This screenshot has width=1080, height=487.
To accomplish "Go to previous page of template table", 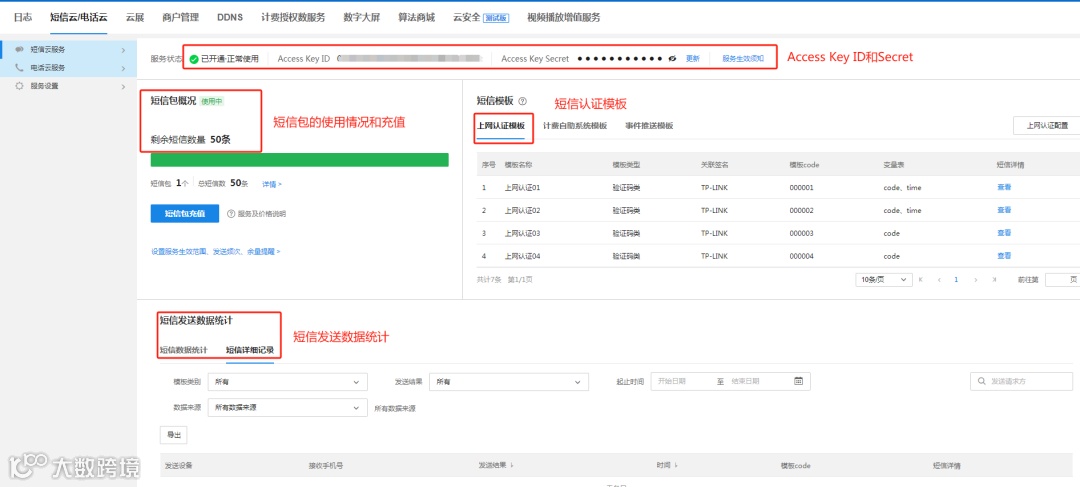I will pyautogui.click(x=939, y=280).
